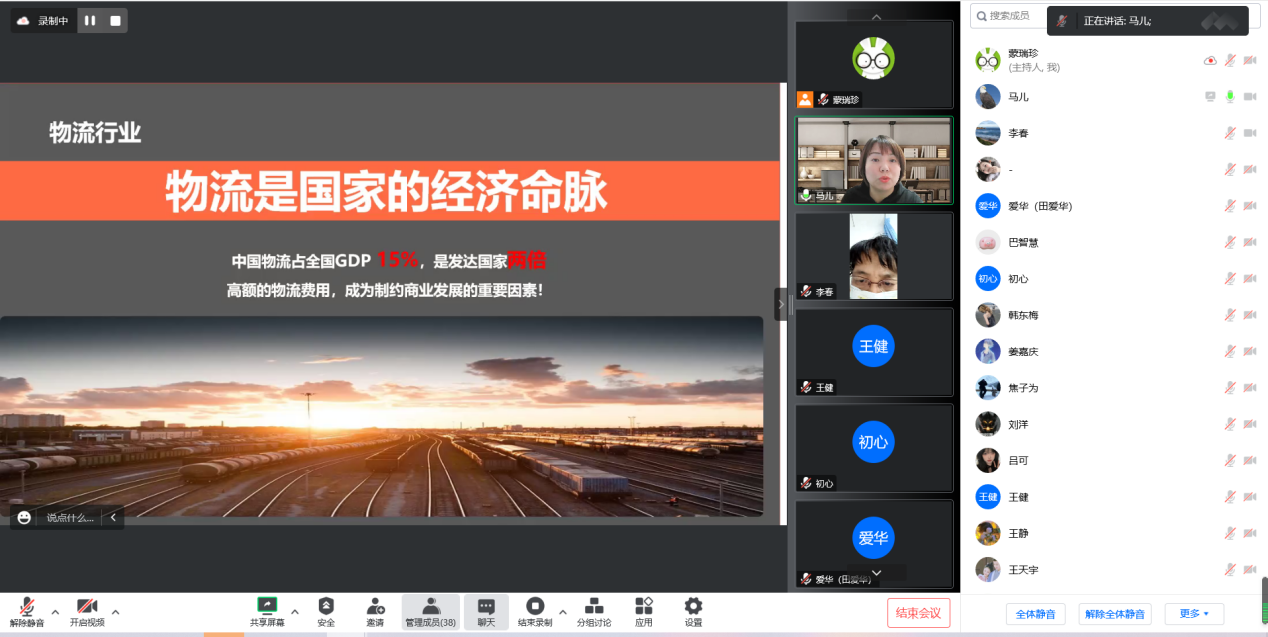
Task: Expand audio options arrow beside 解除静音
Action: click(55, 611)
